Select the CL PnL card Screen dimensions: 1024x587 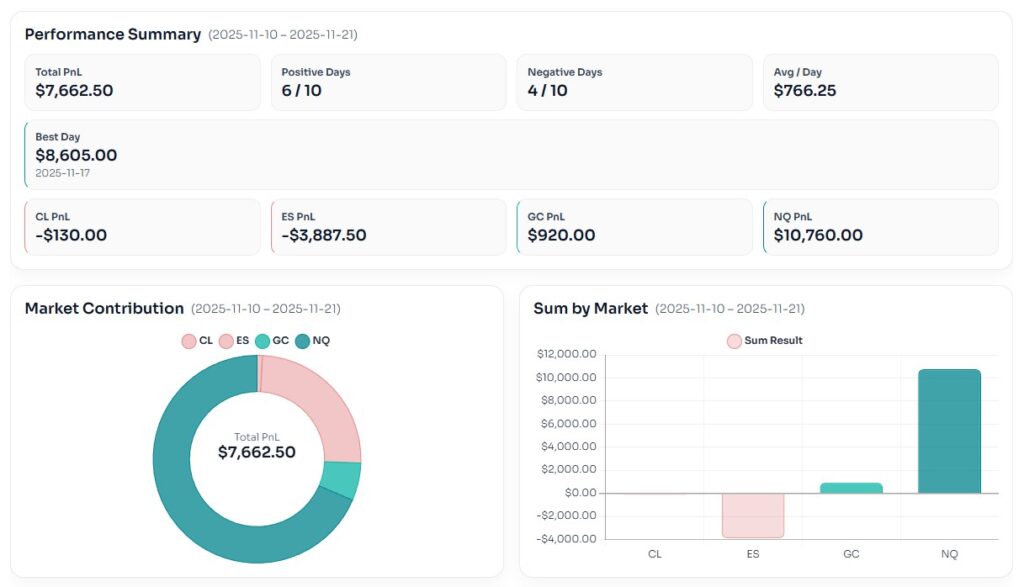click(142, 227)
